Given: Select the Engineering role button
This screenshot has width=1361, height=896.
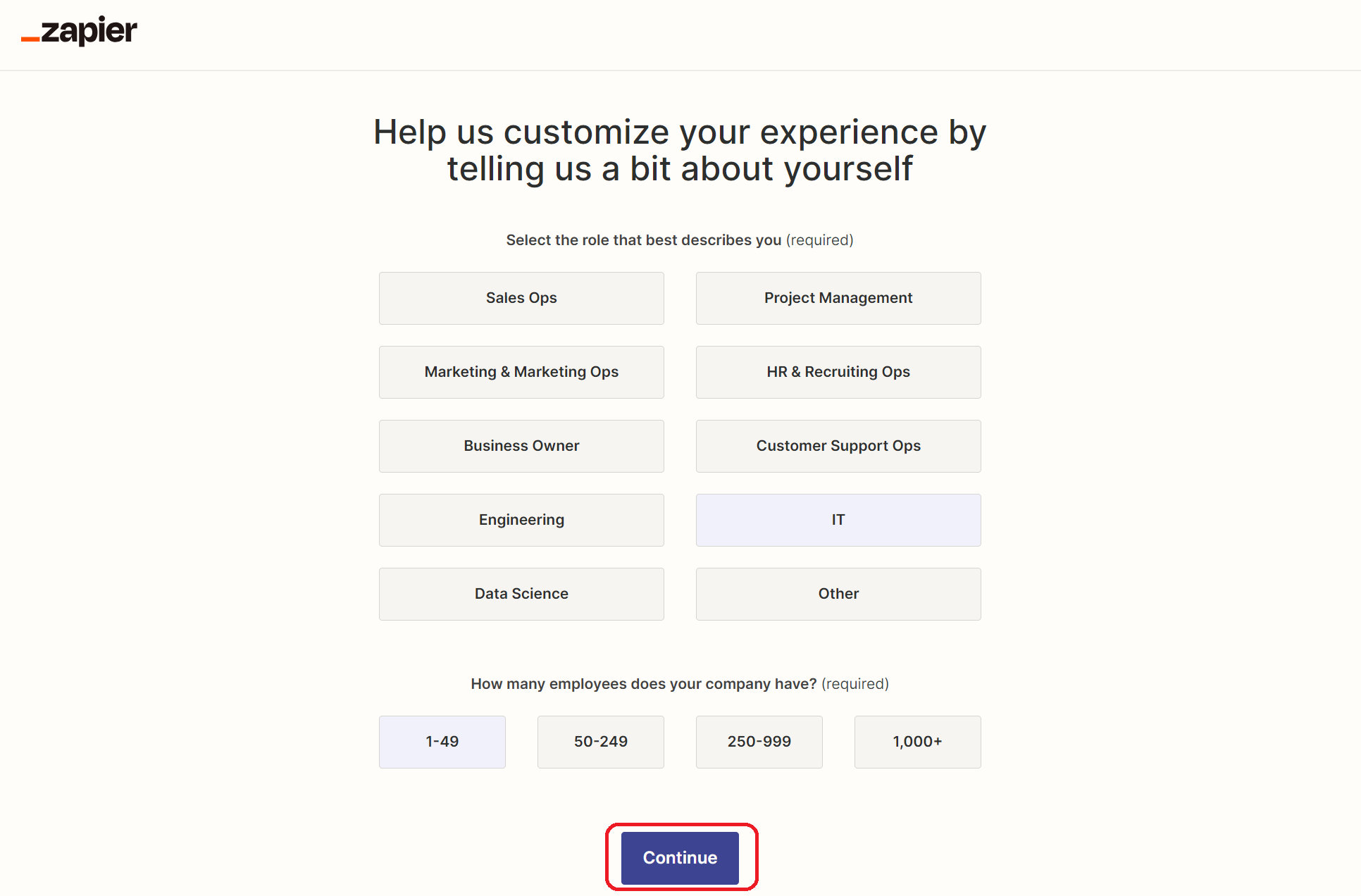Looking at the screenshot, I should (521, 520).
